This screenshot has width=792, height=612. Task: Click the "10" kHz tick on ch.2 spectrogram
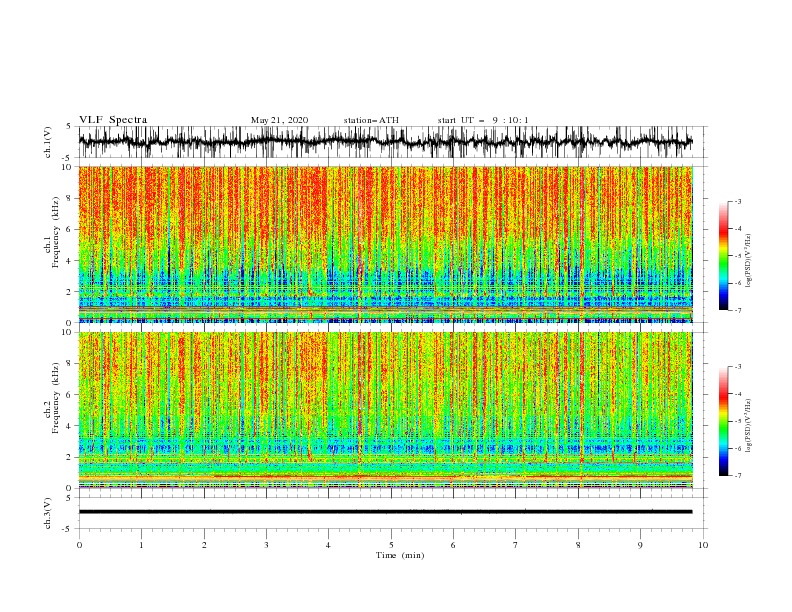click(68, 332)
